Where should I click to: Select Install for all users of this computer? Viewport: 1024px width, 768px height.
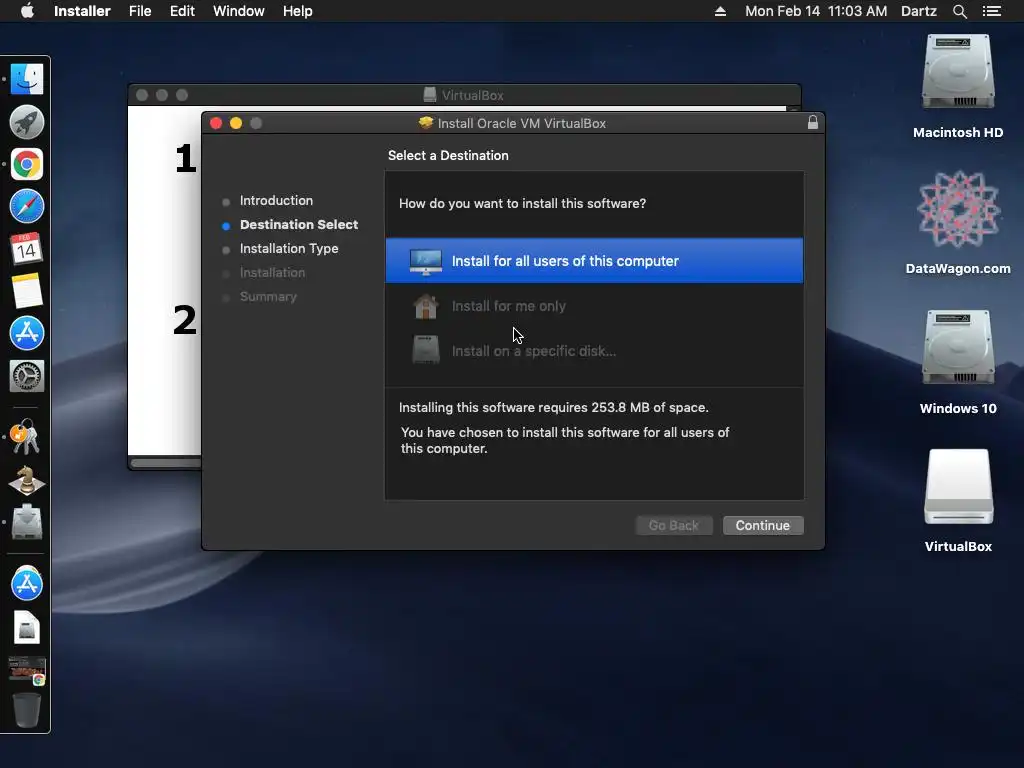coord(594,261)
